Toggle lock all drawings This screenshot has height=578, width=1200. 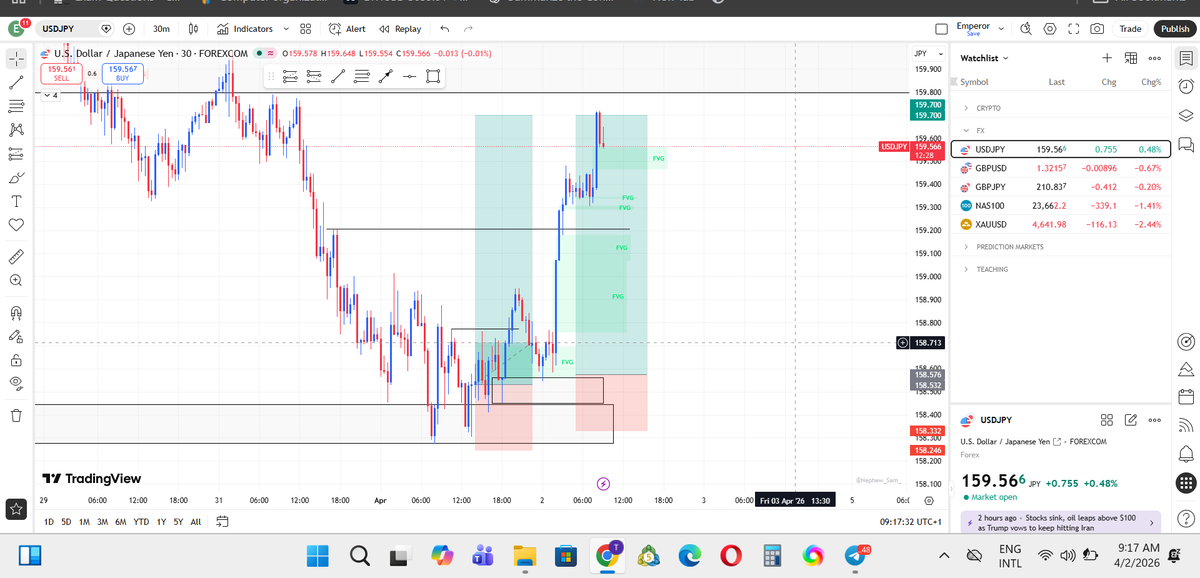click(x=16, y=360)
